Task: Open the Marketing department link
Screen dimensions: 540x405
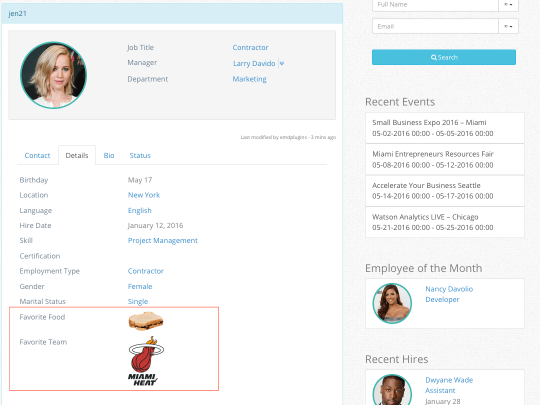Action: click(249, 79)
